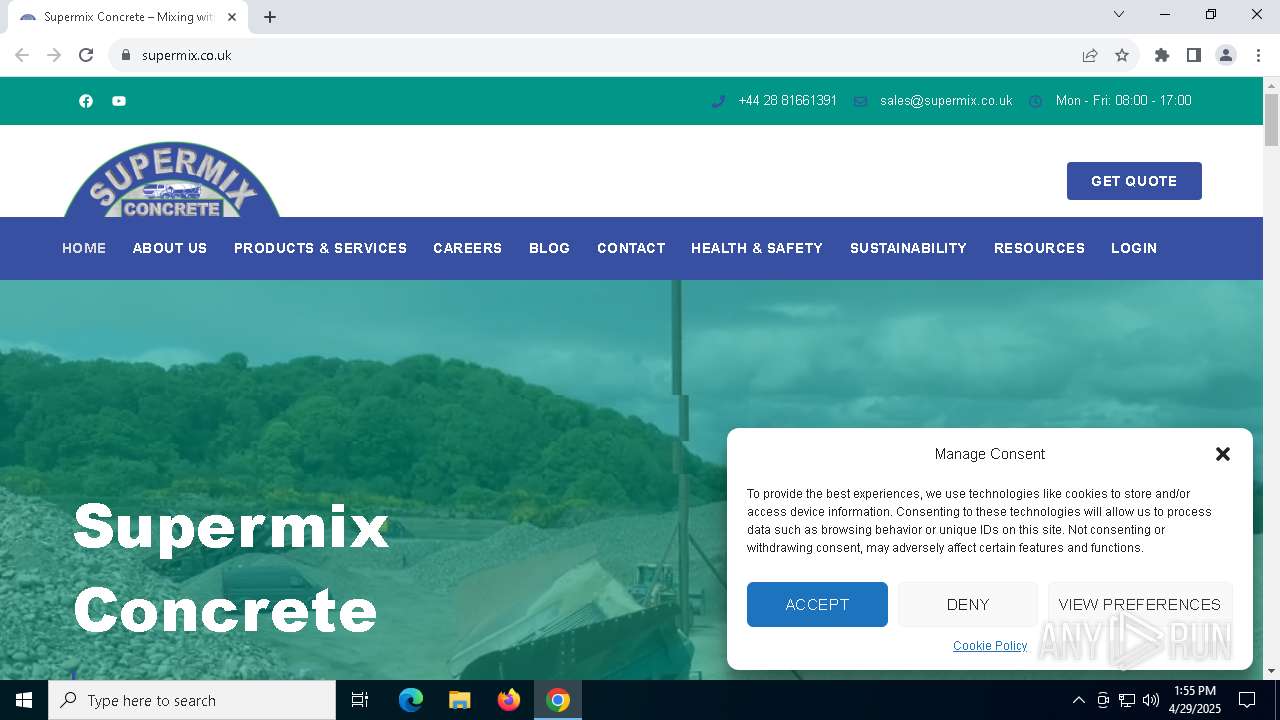
Task: Open VIEW PREFERENCES for cookies
Action: click(1139, 604)
